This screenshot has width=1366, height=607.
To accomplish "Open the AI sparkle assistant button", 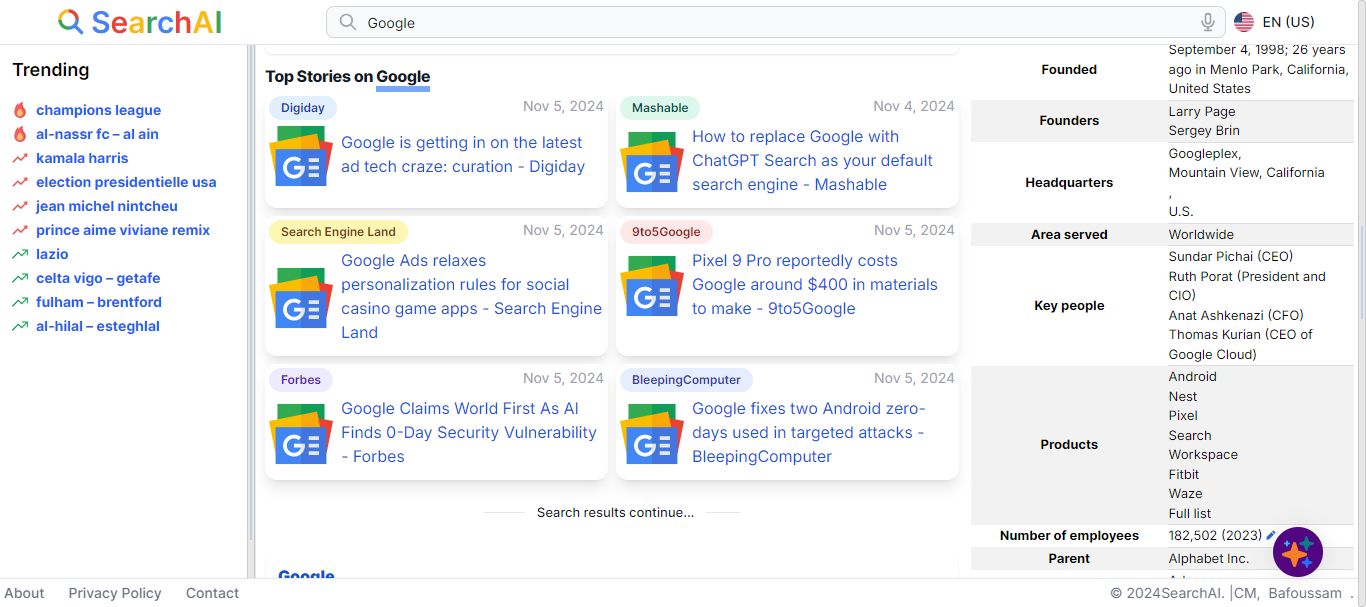I will pos(1297,552).
